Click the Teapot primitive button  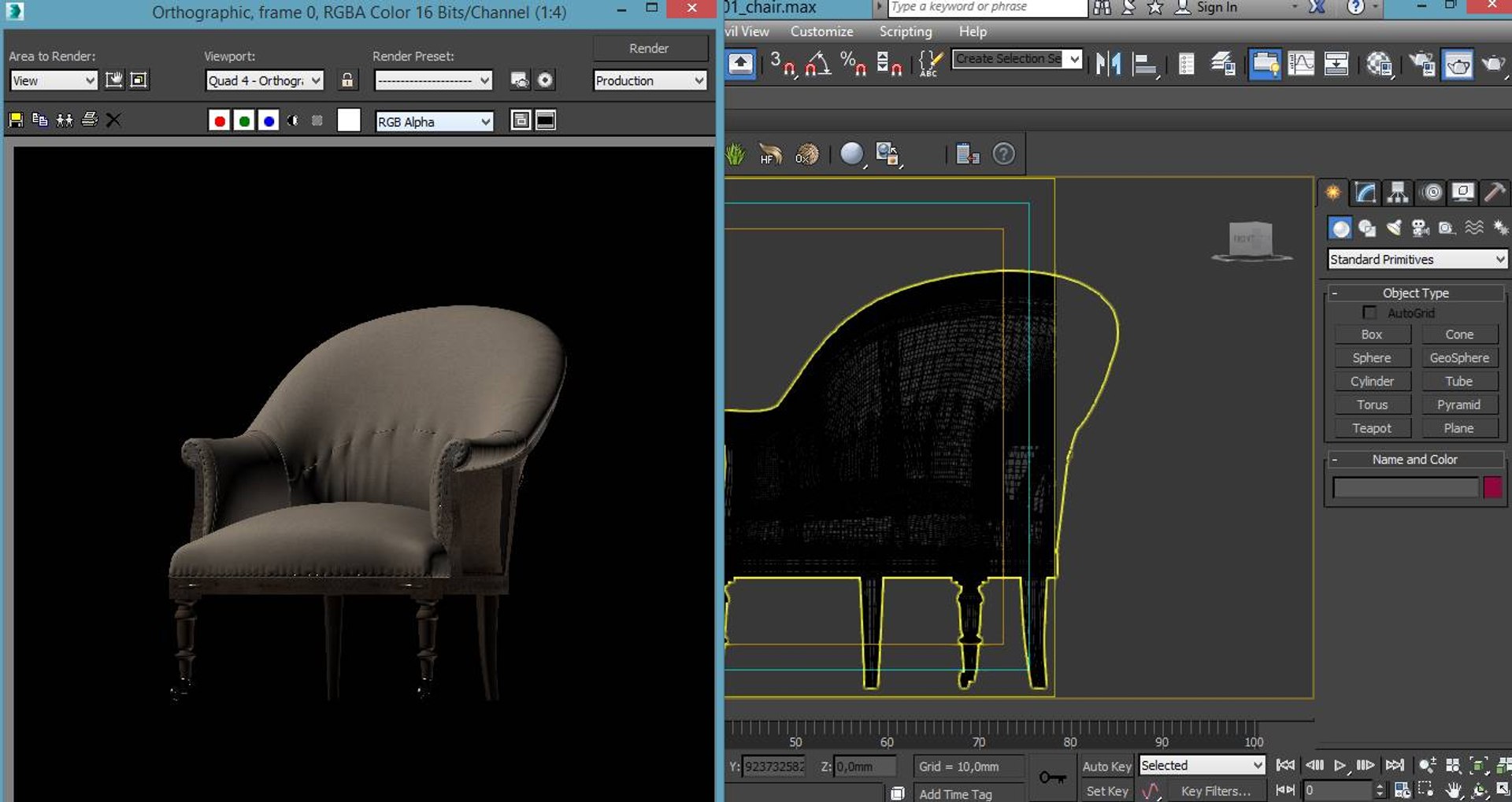pyautogui.click(x=1372, y=428)
